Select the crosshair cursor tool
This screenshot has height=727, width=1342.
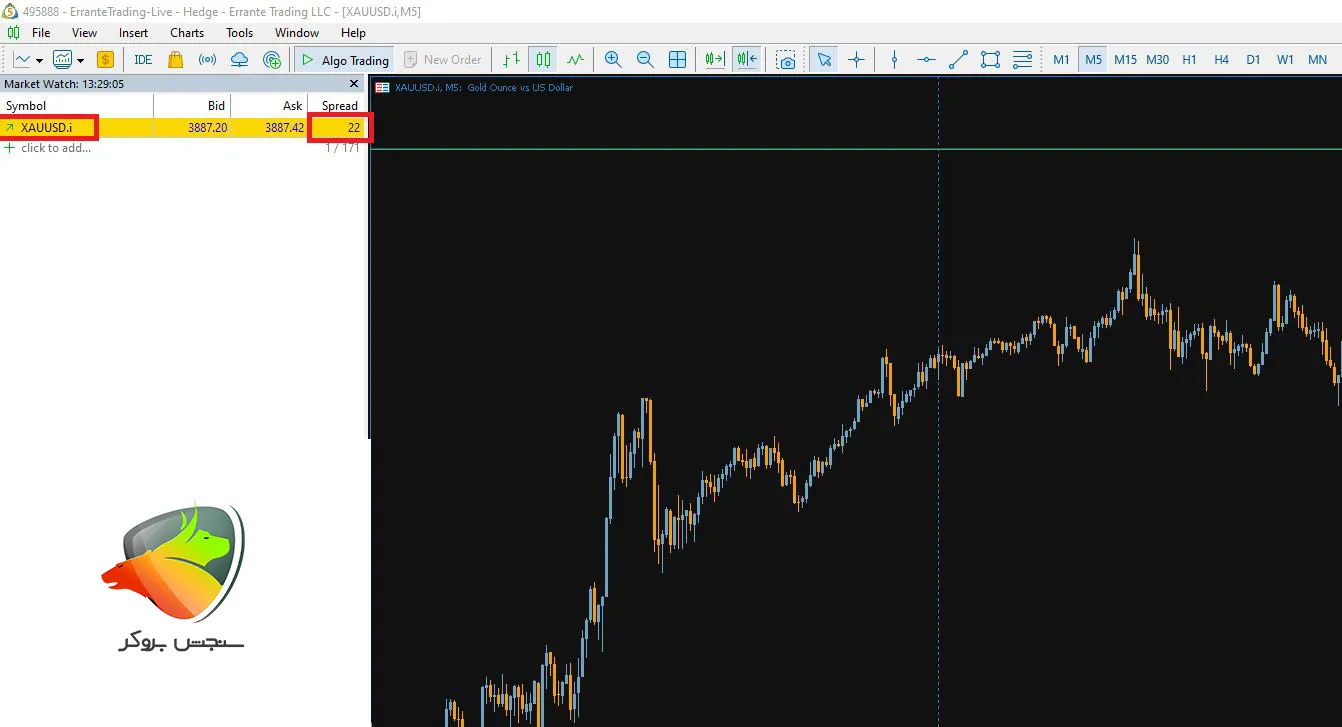tap(856, 60)
